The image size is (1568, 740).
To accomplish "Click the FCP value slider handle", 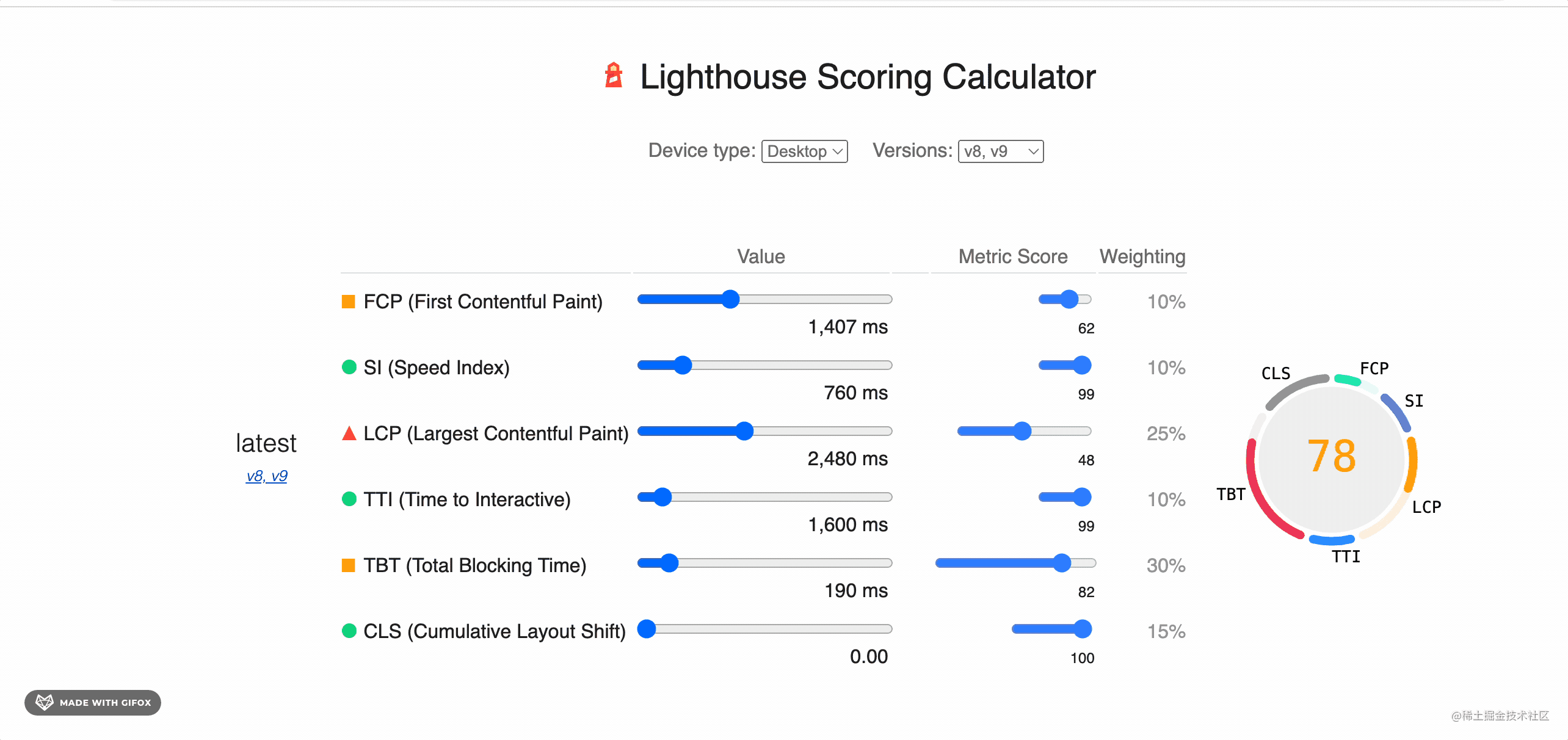I will tap(730, 299).
